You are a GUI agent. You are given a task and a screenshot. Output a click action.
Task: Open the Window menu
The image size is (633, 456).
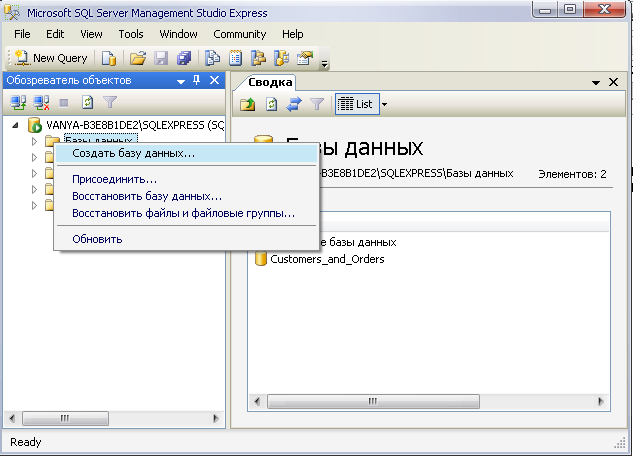coord(178,34)
